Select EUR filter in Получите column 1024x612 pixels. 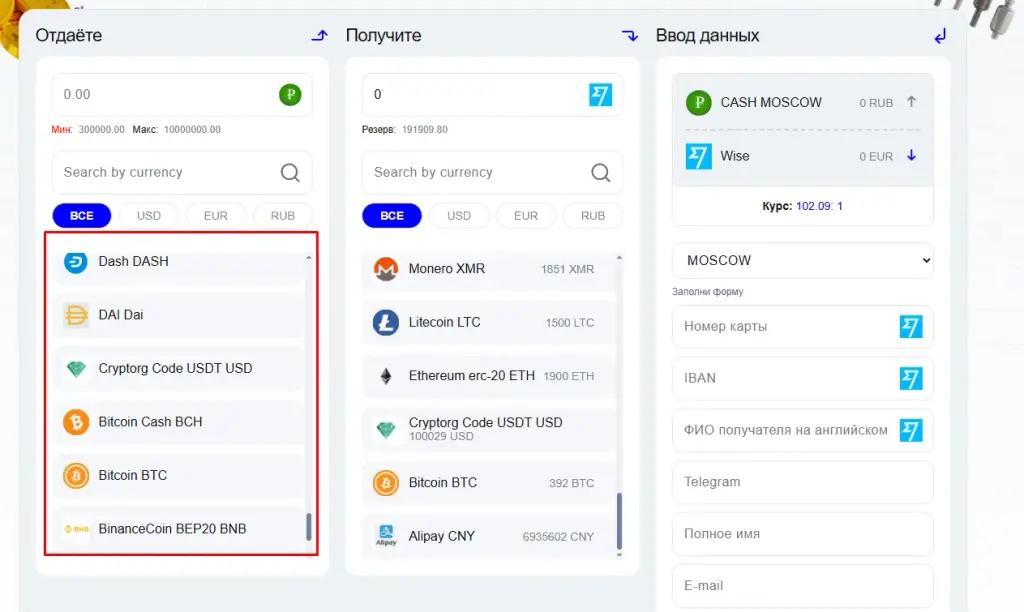click(x=526, y=216)
